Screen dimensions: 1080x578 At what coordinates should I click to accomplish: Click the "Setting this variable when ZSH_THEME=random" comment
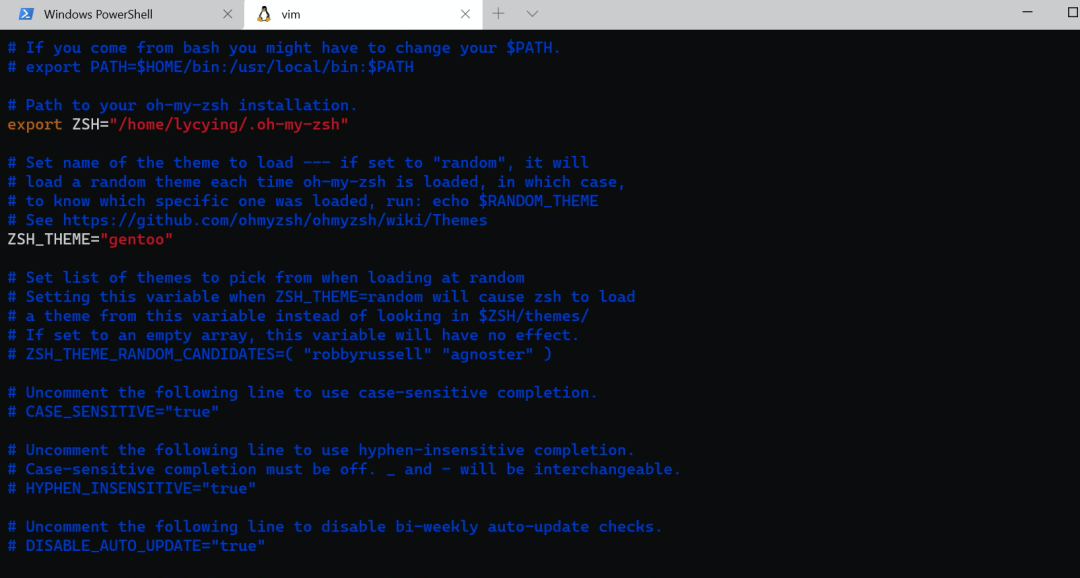click(321, 297)
